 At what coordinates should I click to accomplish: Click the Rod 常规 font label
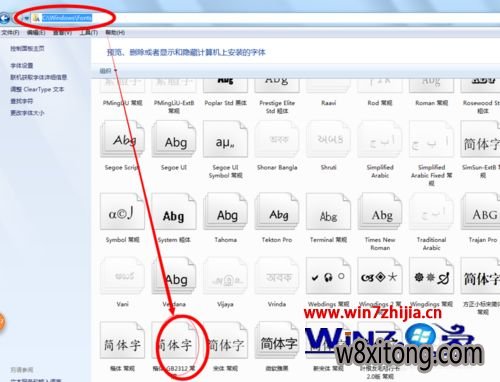coord(380,103)
